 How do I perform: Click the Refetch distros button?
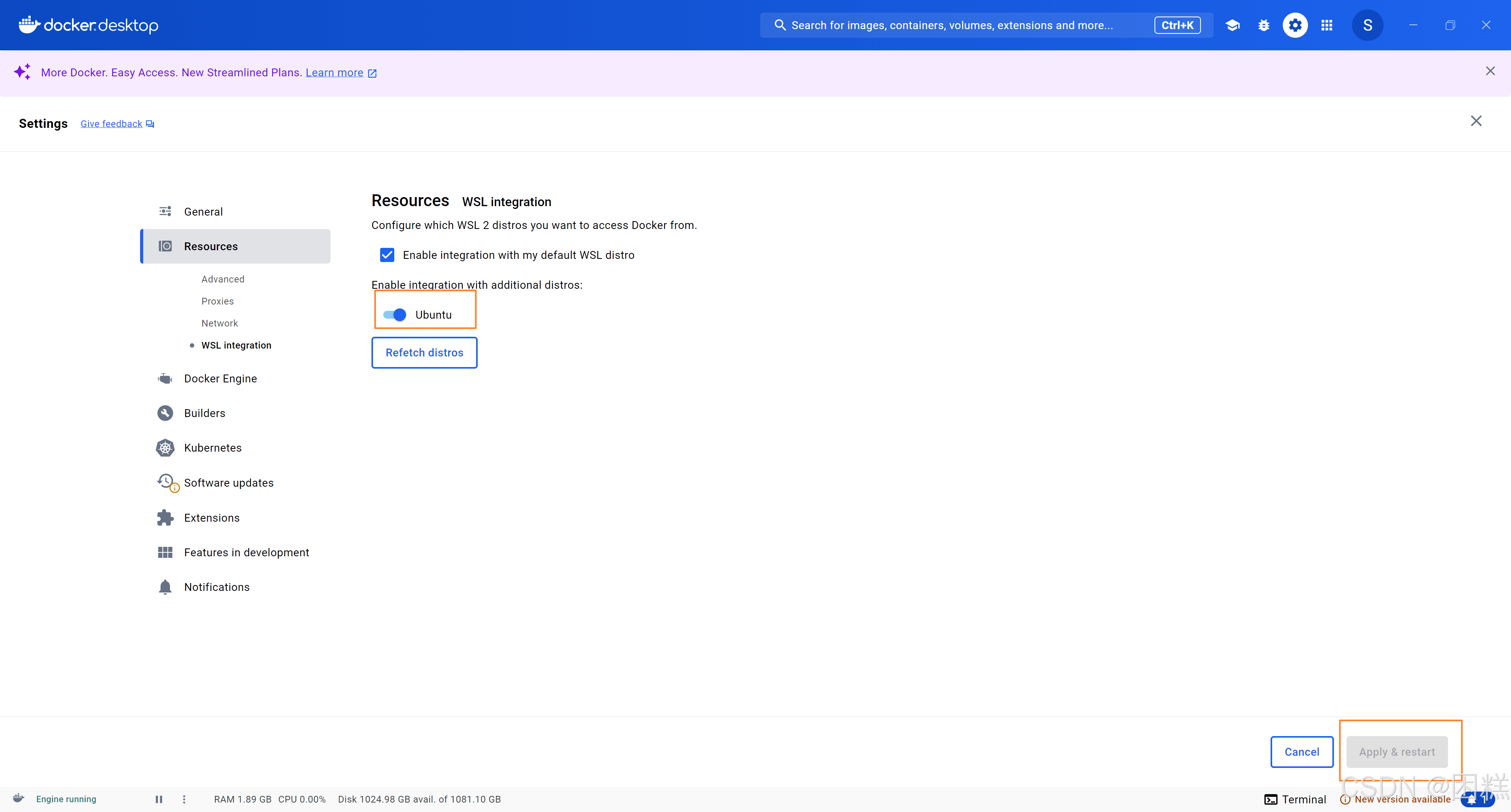(x=424, y=352)
